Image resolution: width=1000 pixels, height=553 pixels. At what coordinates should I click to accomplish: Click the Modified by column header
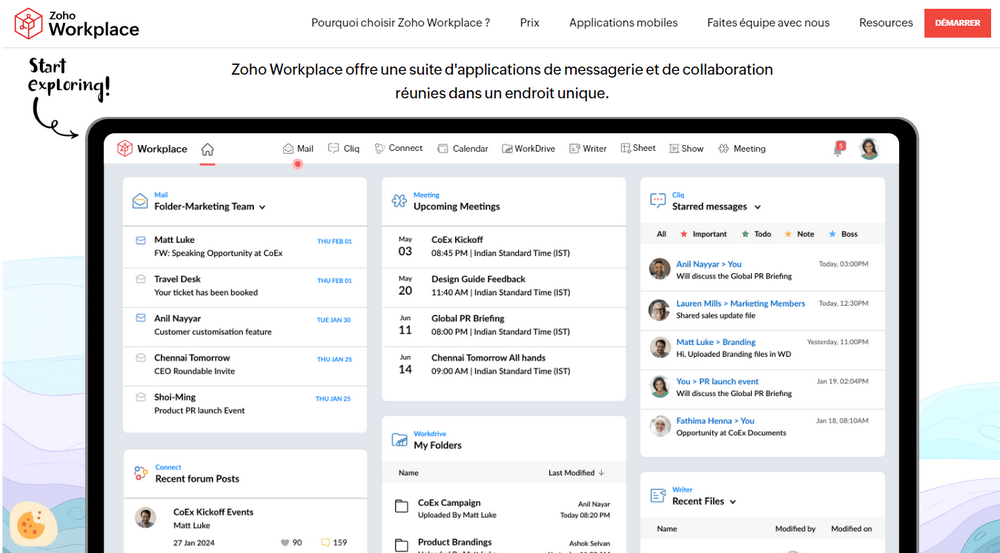click(x=795, y=529)
